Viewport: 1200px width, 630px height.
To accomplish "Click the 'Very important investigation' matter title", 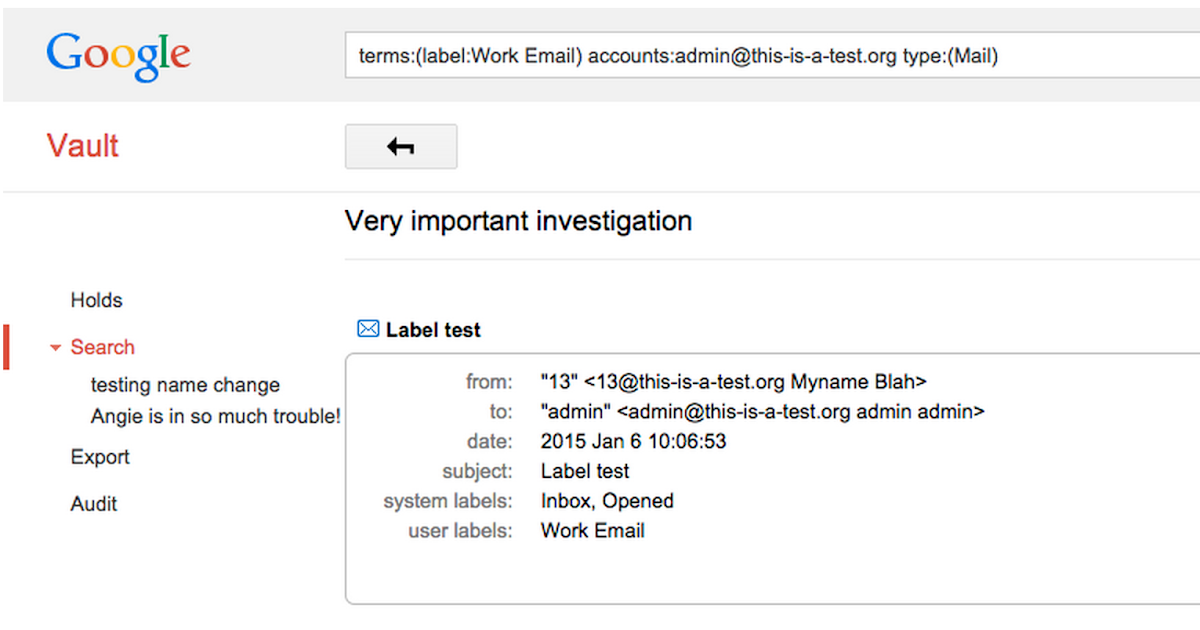I will click(x=518, y=220).
